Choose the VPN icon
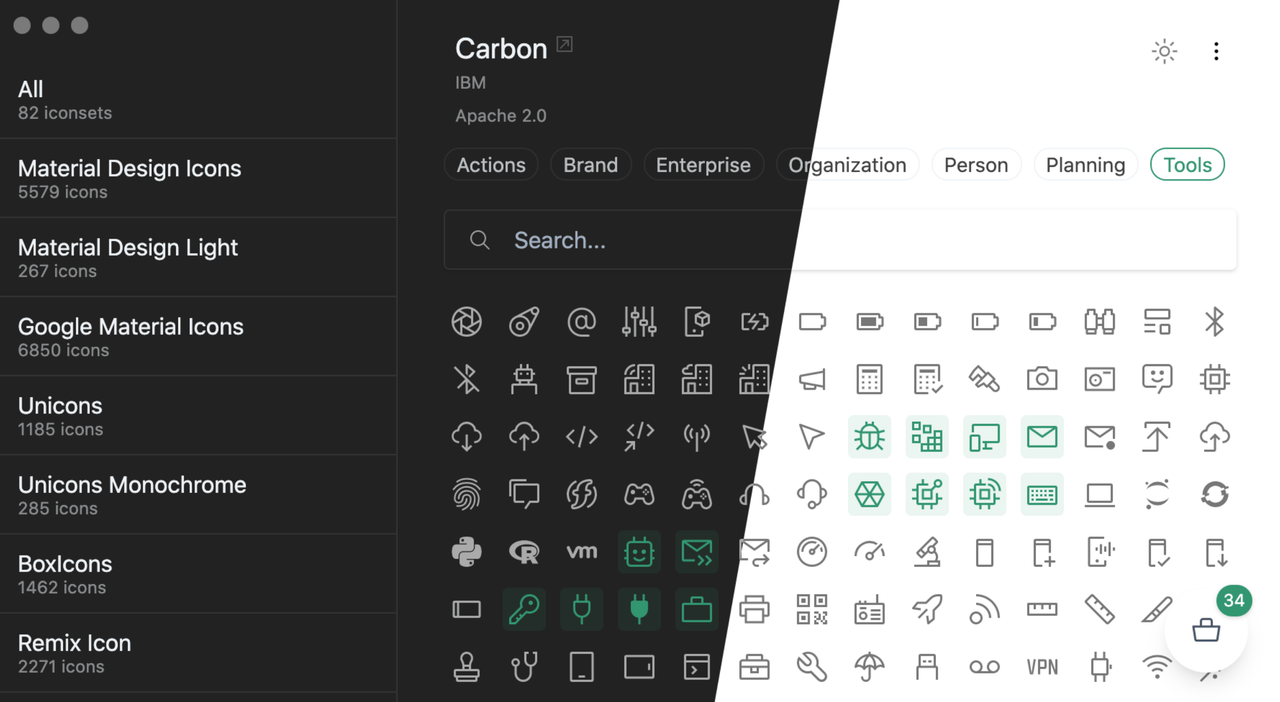 1042,667
